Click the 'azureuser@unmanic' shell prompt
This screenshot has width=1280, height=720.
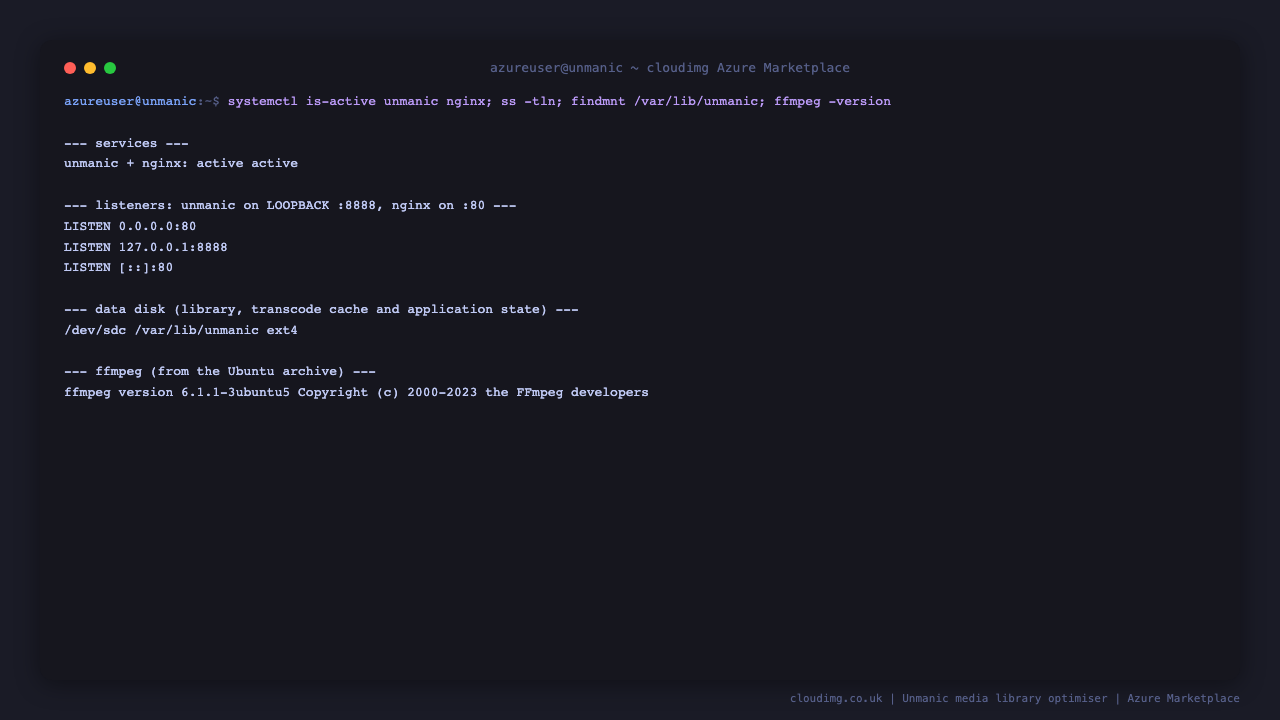coord(130,101)
